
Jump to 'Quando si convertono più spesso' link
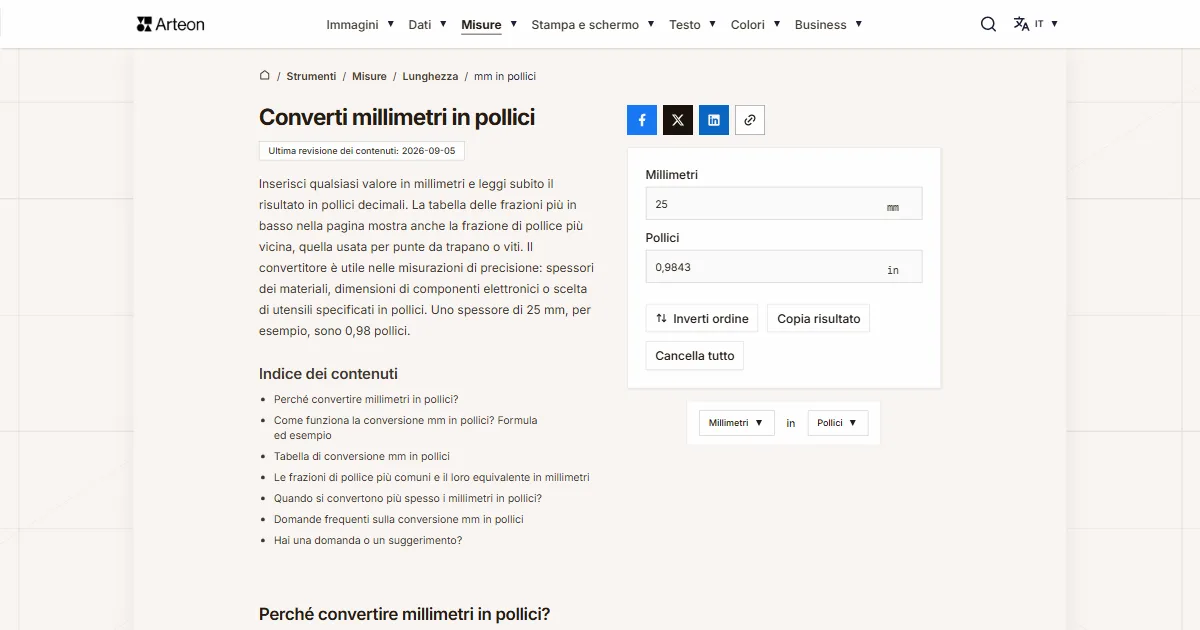[408, 498]
